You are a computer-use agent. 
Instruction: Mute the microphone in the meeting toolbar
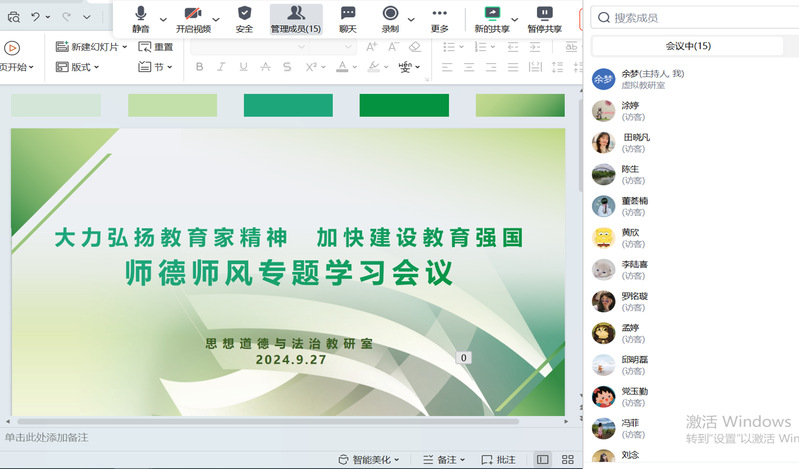140,17
